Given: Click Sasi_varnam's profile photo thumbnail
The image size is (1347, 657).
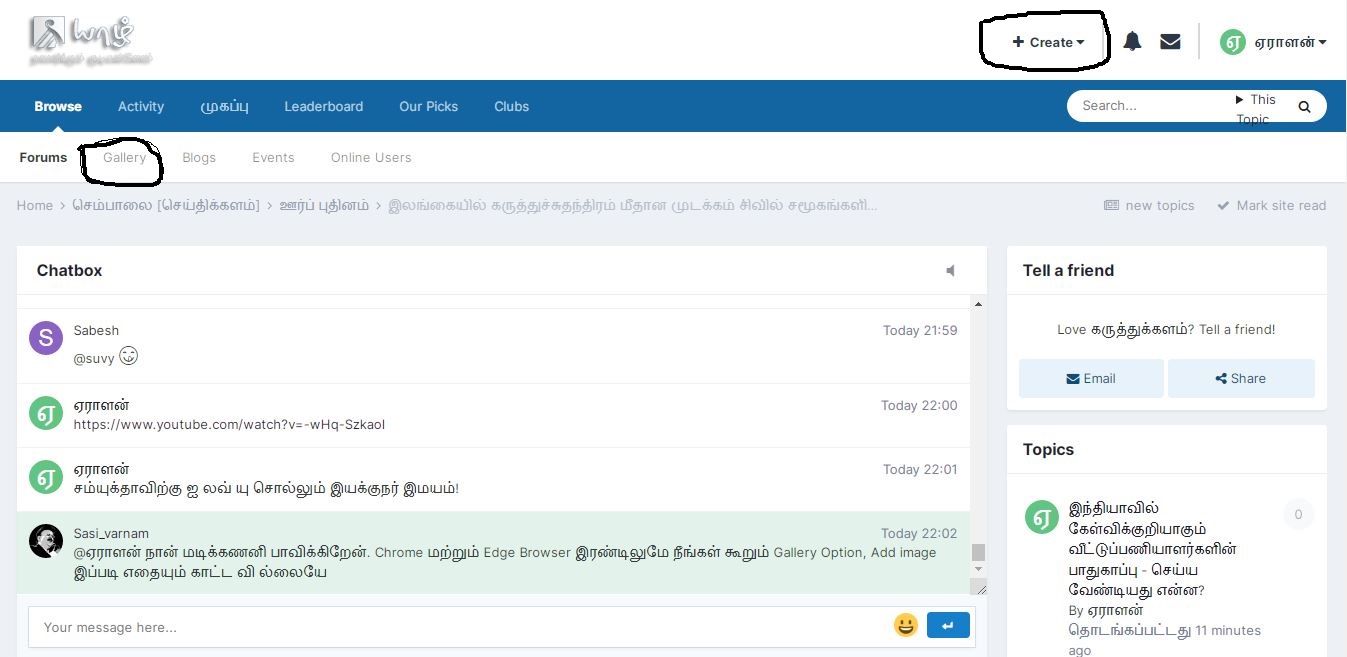Looking at the screenshot, I should 46,541.
